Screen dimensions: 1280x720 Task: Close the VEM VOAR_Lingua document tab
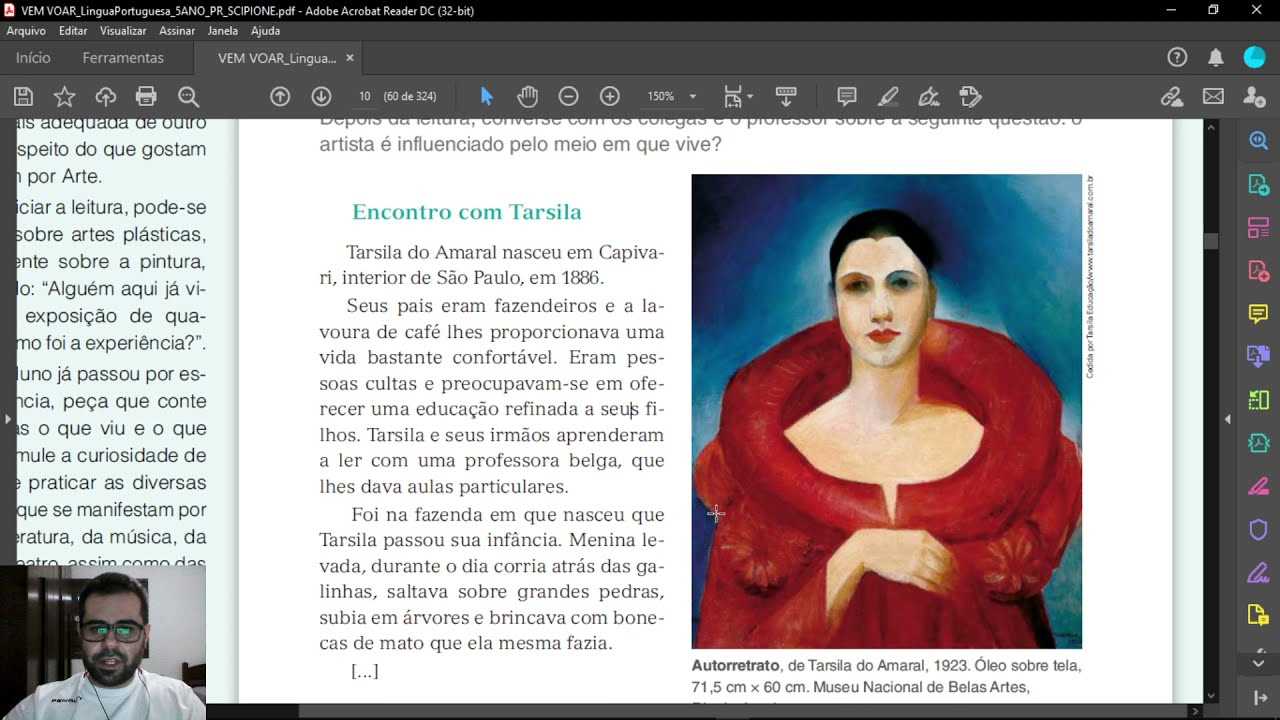350,58
